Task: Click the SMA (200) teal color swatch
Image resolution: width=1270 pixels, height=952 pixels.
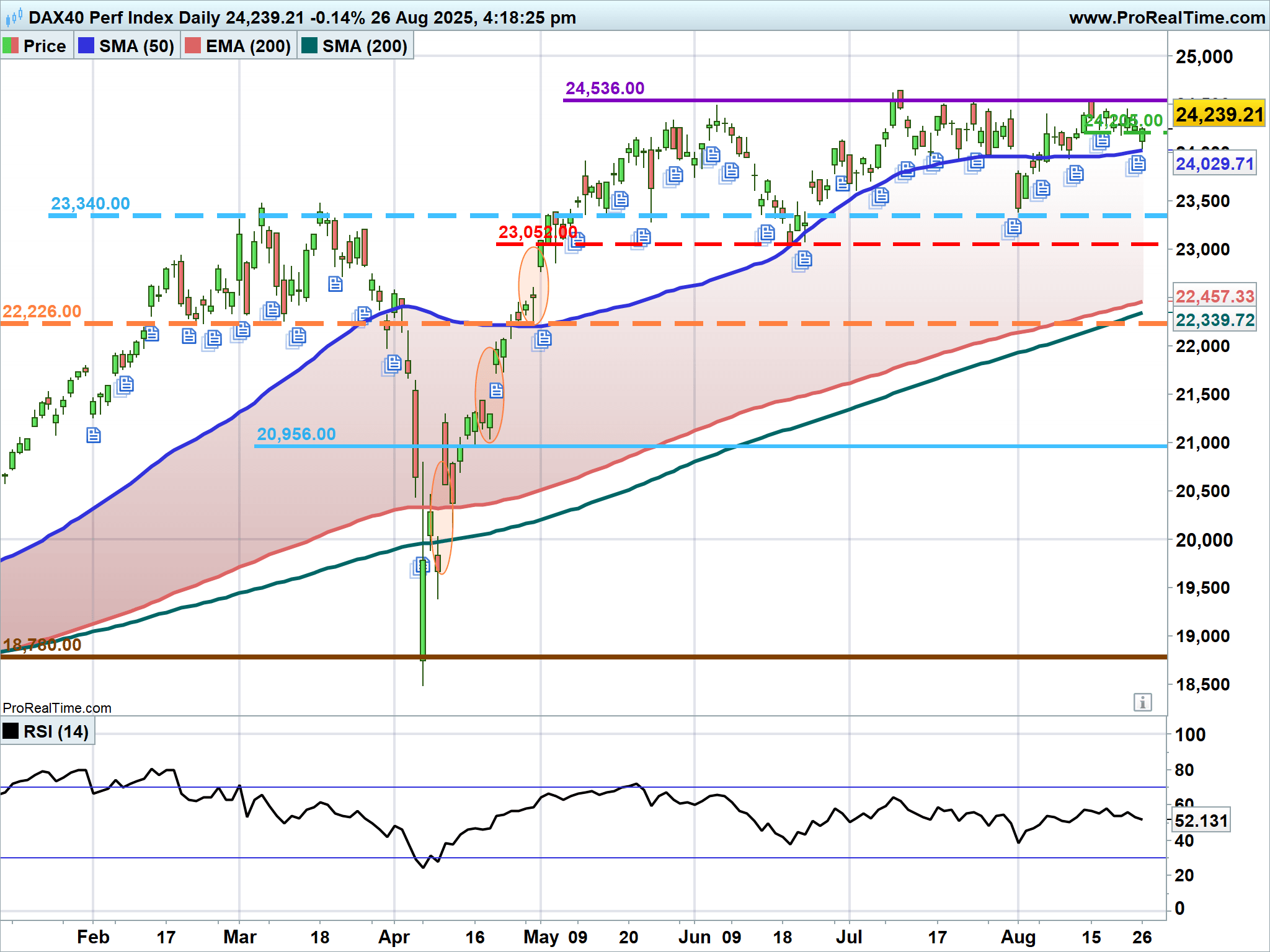Action: pyautogui.click(x=309, y=46)
